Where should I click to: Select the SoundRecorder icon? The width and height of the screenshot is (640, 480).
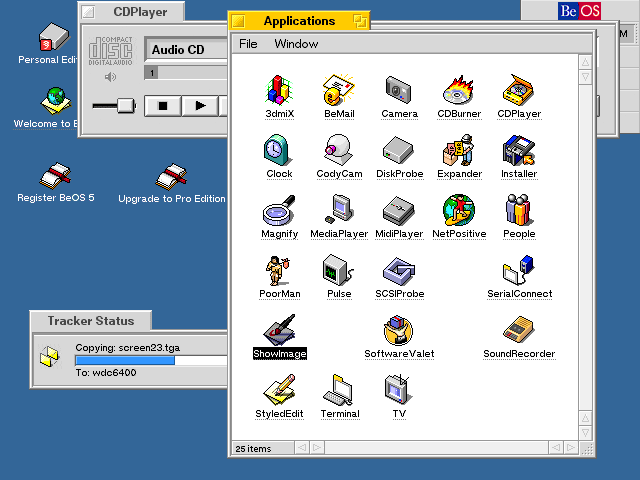pos(518,329)
